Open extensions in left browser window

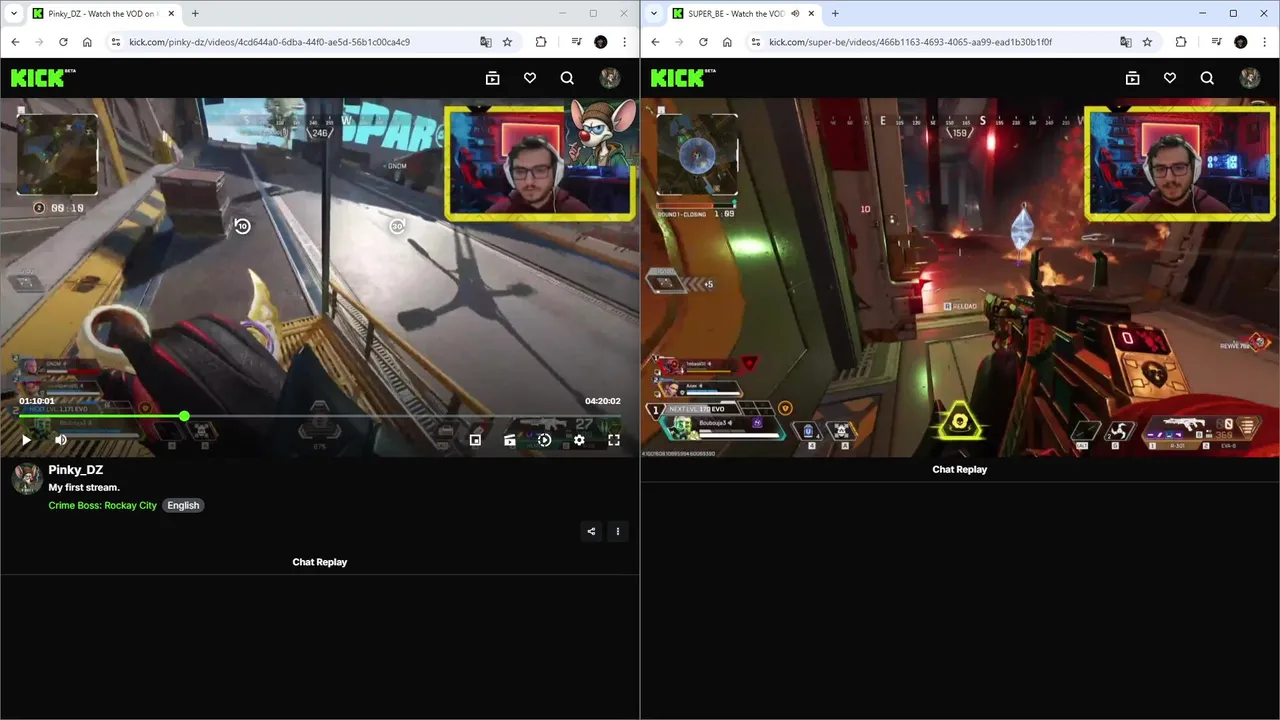pyautogui.click(x=541, y=42)
